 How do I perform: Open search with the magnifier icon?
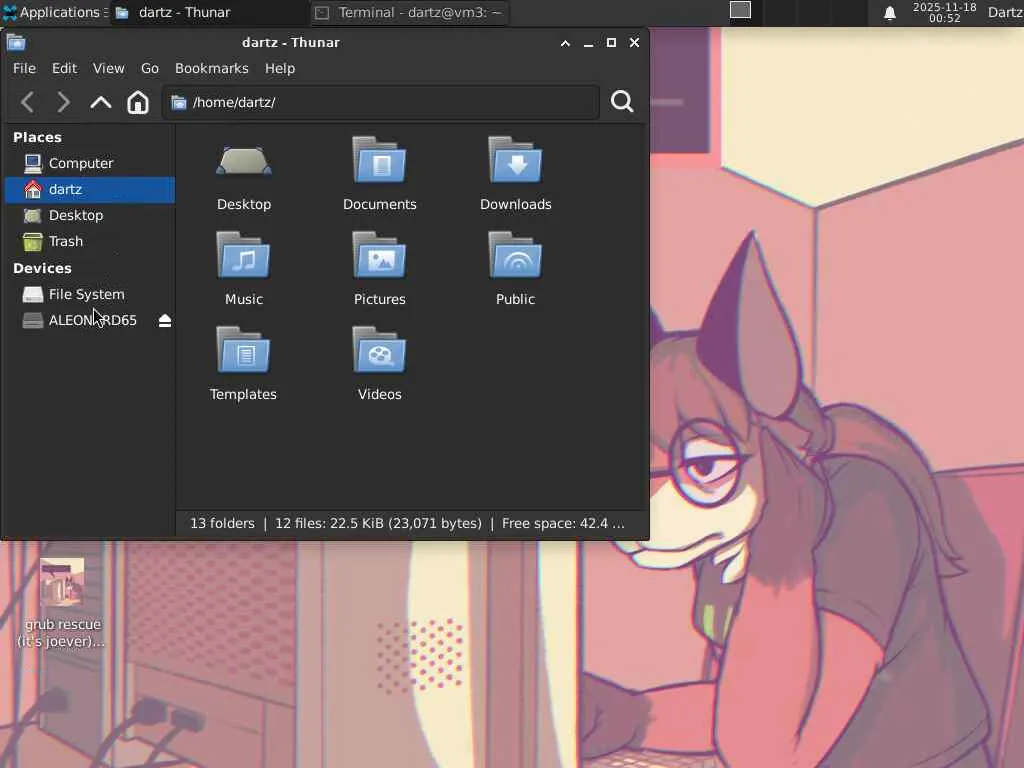click(x=622, y=102)
